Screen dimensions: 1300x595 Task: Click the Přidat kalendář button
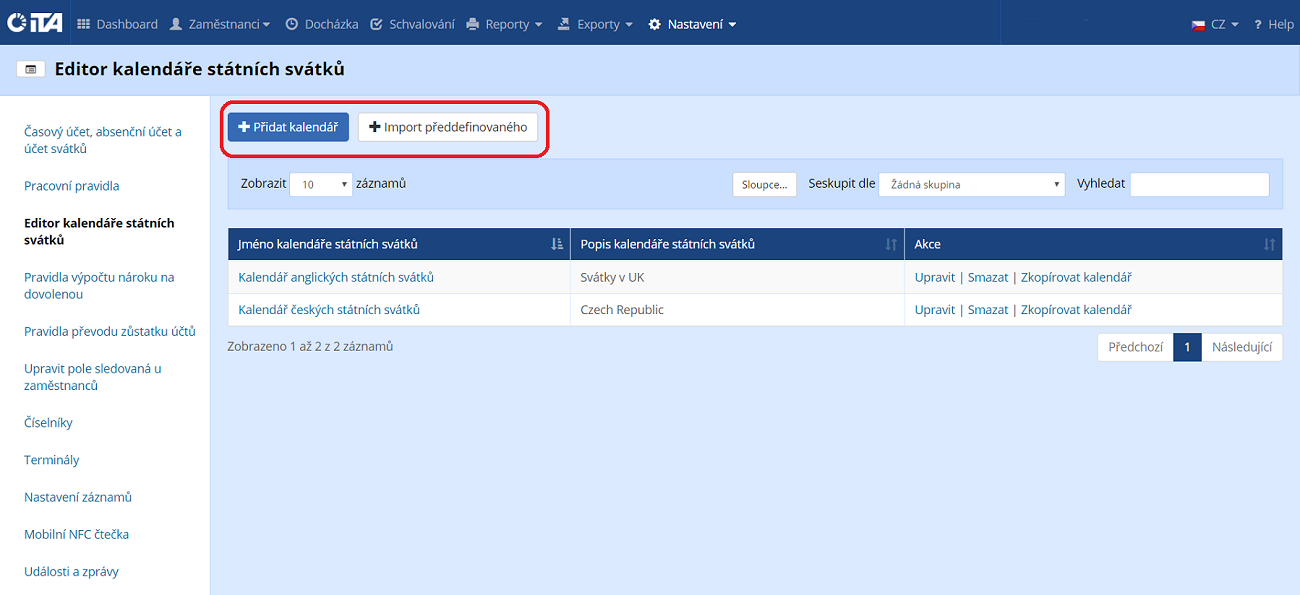[288, 127]
